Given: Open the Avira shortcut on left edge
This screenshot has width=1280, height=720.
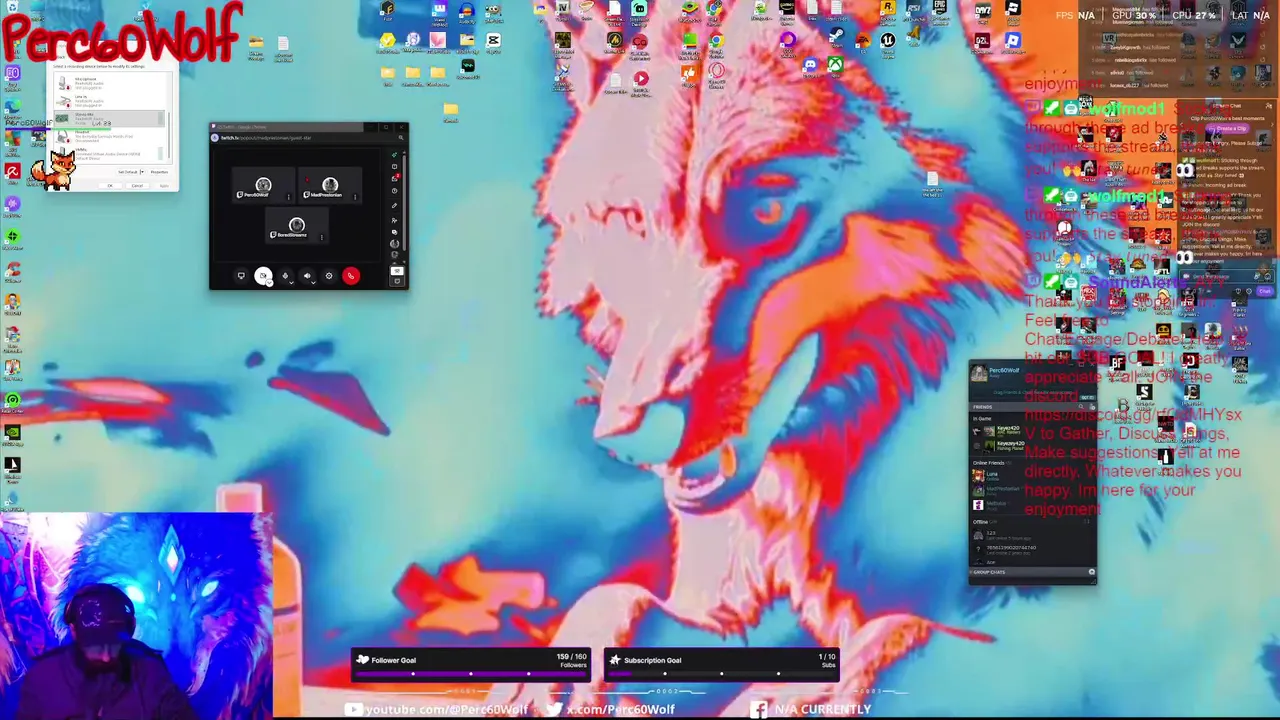Looking at the screenshot, I should point(12,174).
